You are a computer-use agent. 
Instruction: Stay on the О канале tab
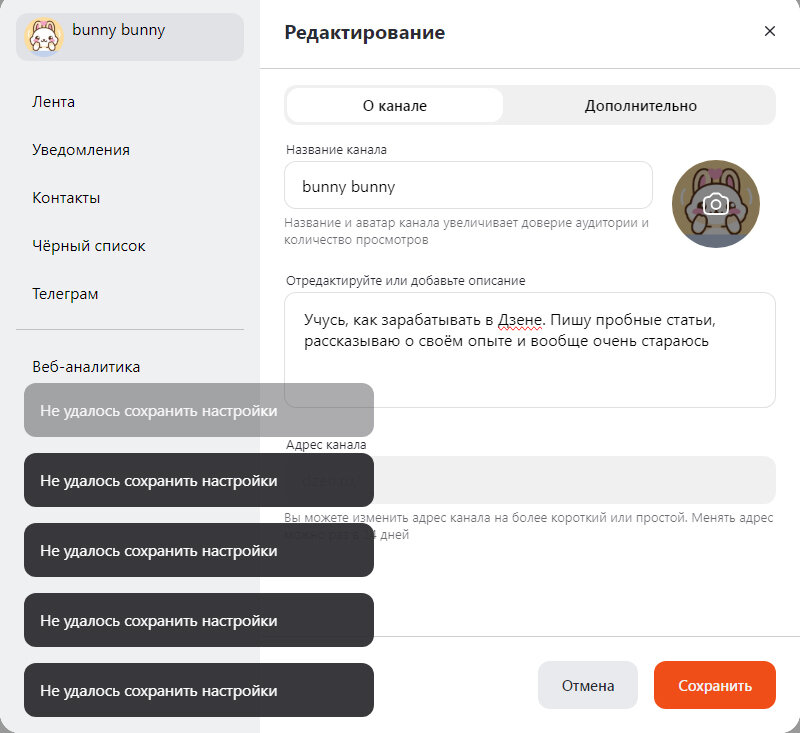(x=395, y=104)
